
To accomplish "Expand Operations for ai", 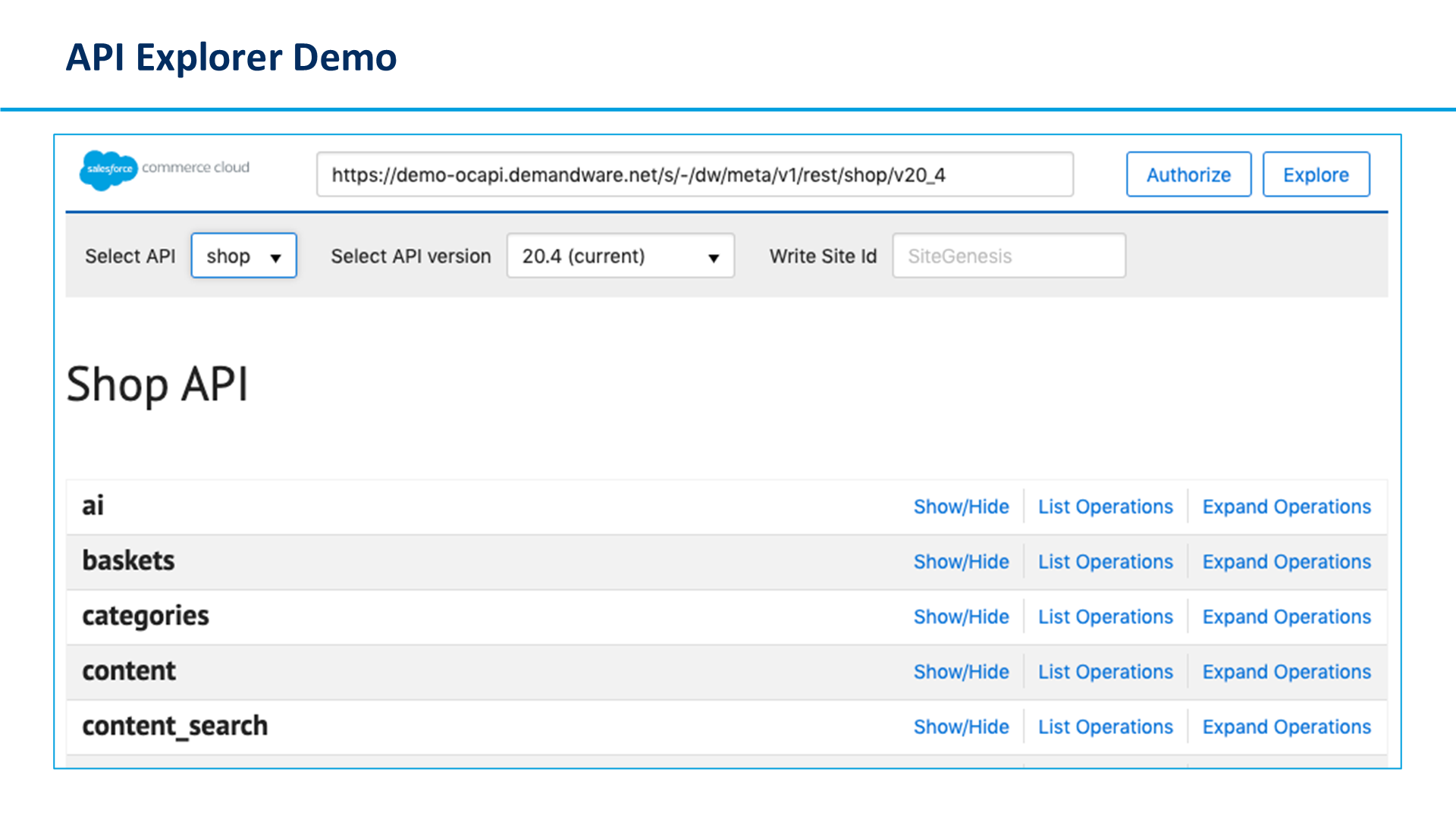I will 1286,507.
